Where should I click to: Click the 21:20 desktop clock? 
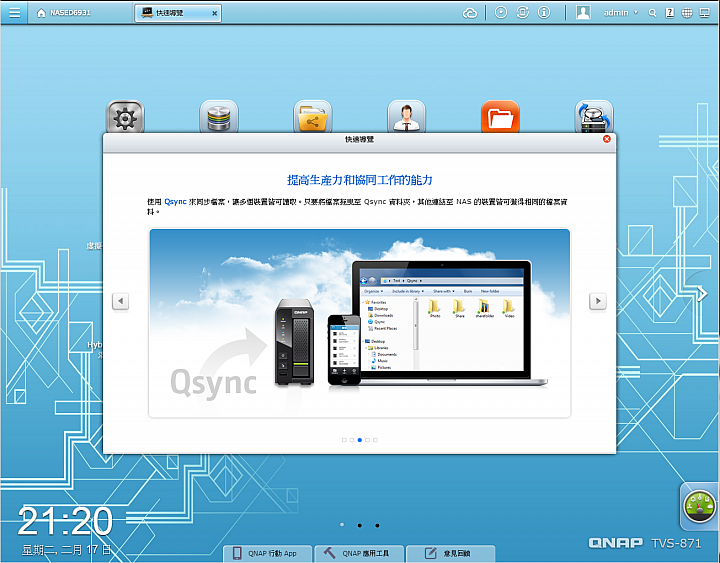coord(65,522)
